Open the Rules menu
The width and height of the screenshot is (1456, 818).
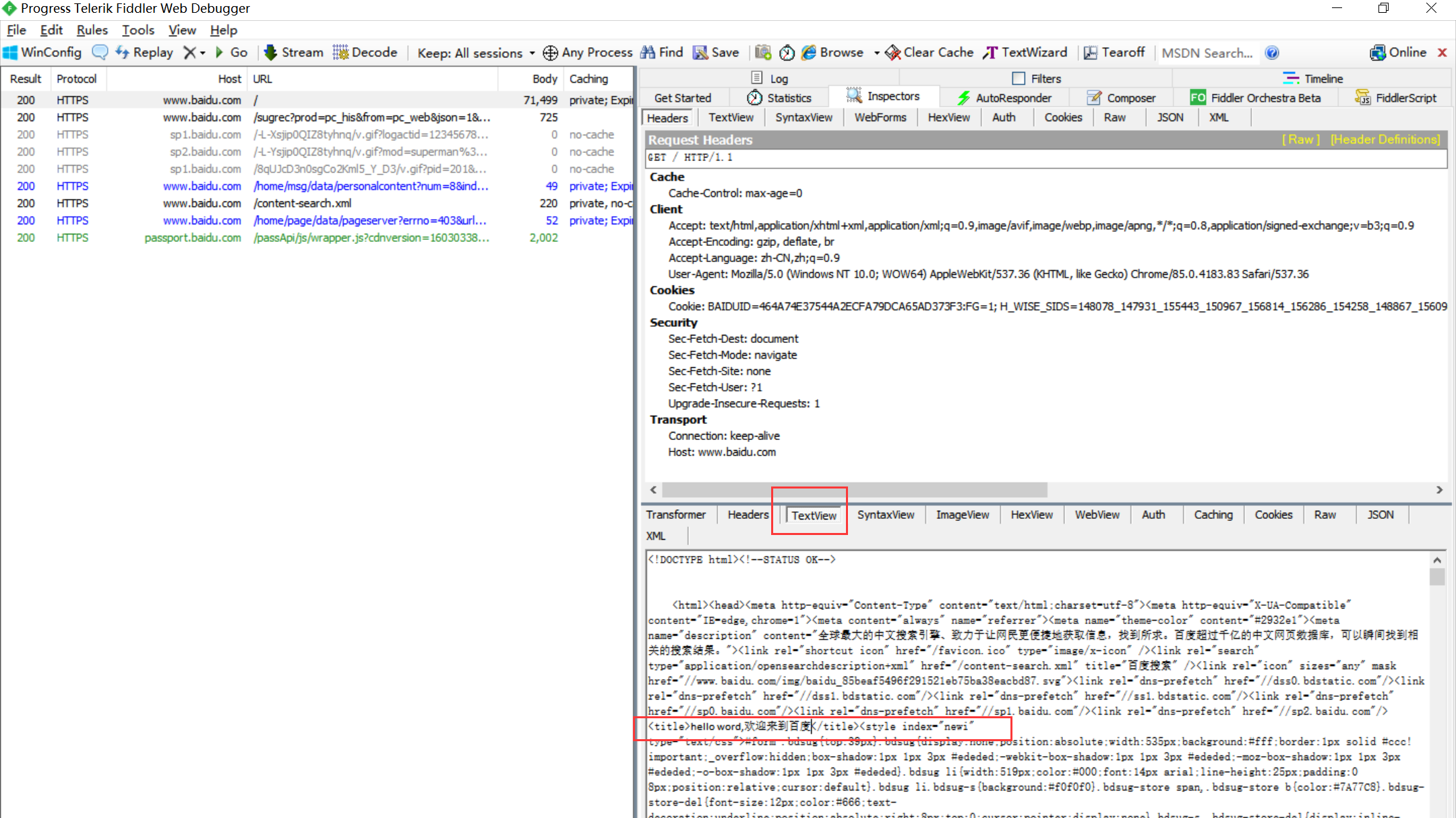92,30
